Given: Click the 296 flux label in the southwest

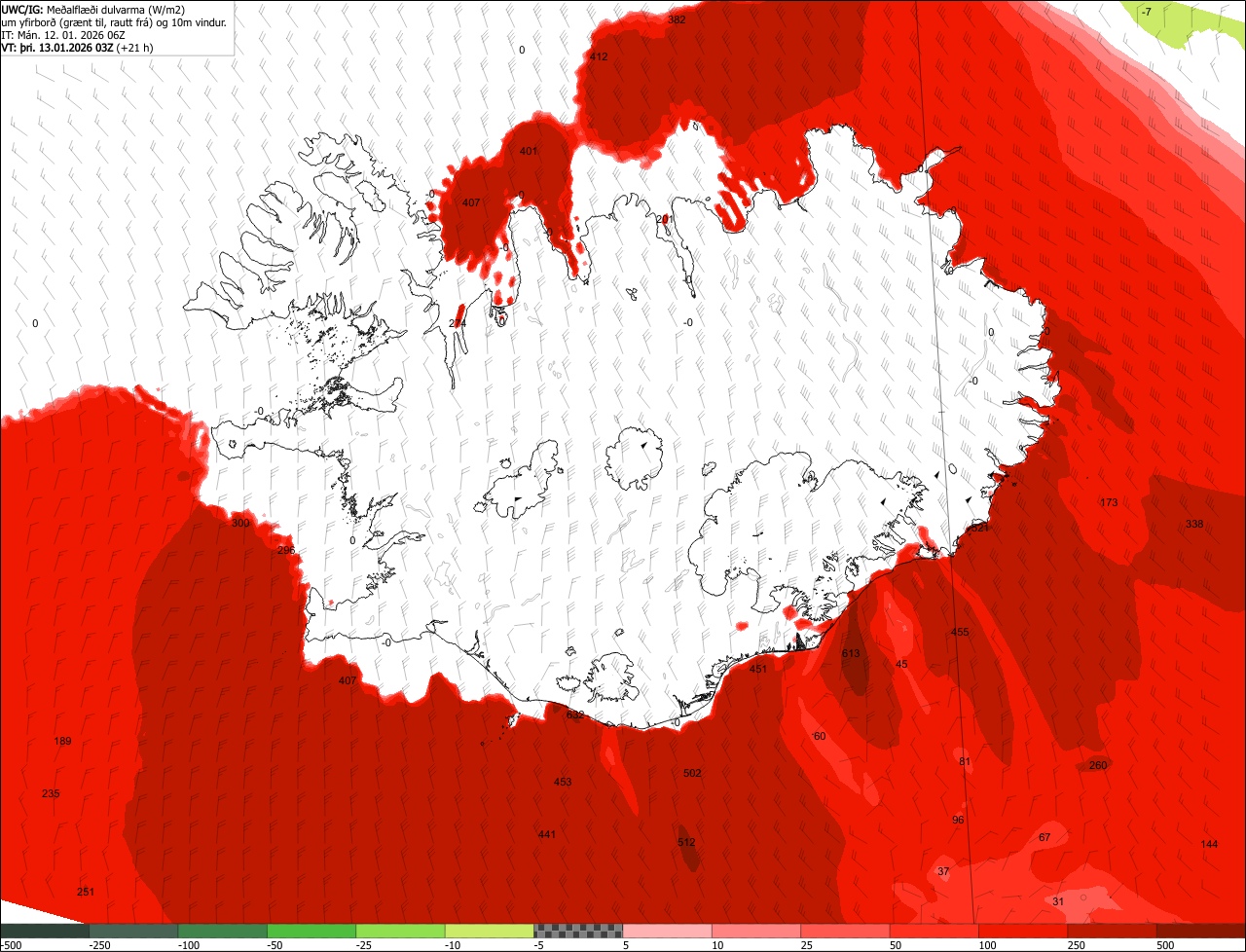Looking at the screenshot, I should (x=285, y=550).
